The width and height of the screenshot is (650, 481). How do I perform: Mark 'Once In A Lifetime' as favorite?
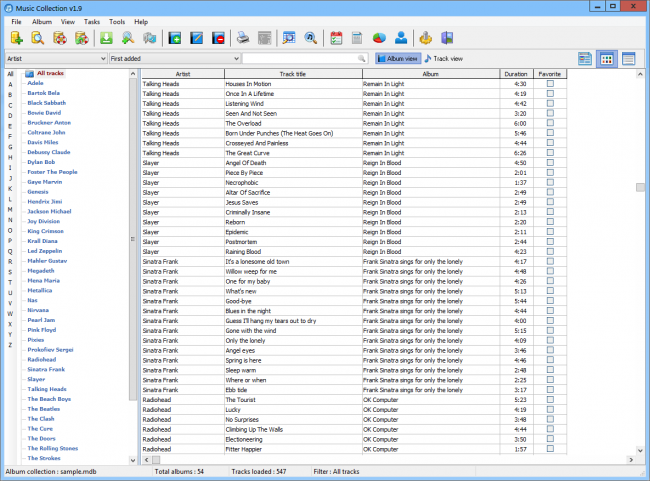[x=550, y=93]
